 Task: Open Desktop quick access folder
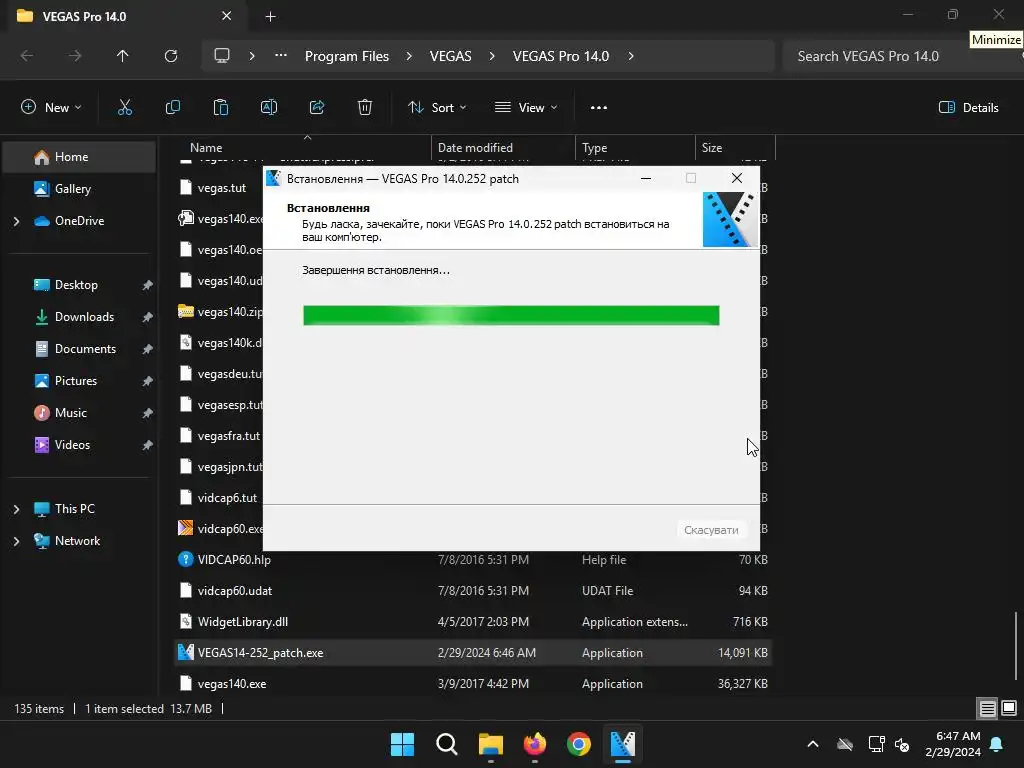[79, 285]
